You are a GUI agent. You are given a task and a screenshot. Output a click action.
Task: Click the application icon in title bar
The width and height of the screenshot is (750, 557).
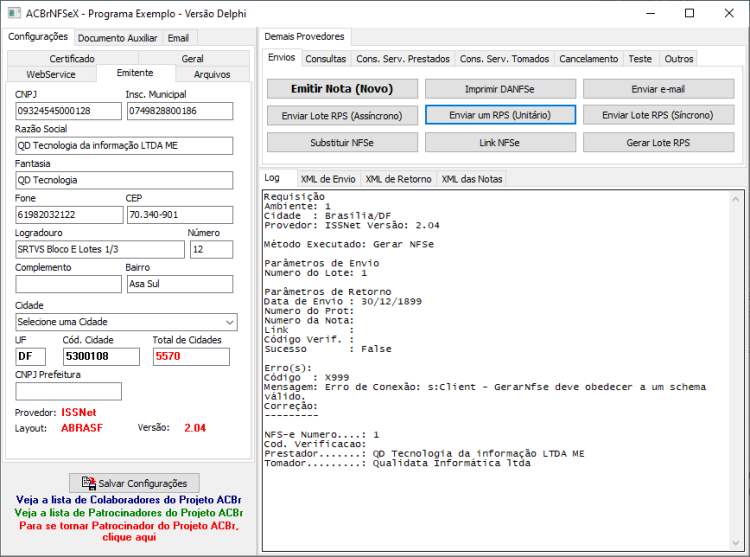click(14, 13)
